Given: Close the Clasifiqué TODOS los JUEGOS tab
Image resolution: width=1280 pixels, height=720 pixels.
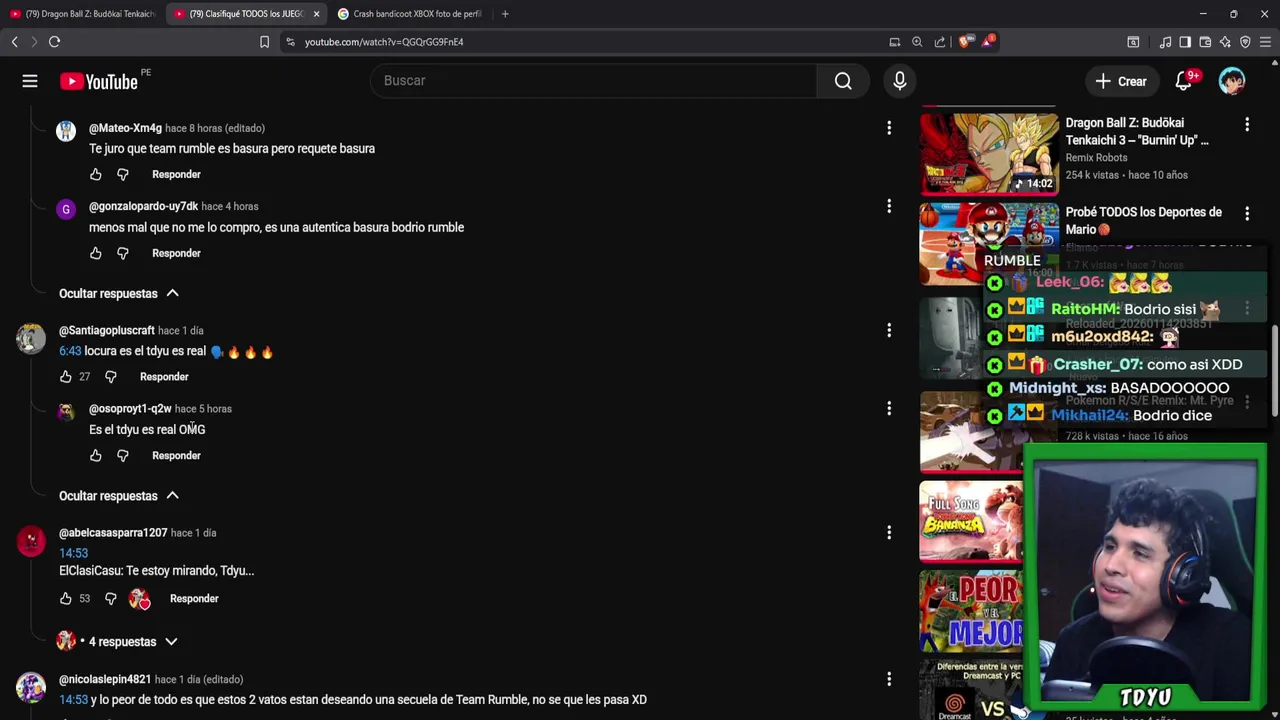Looking at the screenshot, I should click(x=316, y=14).
